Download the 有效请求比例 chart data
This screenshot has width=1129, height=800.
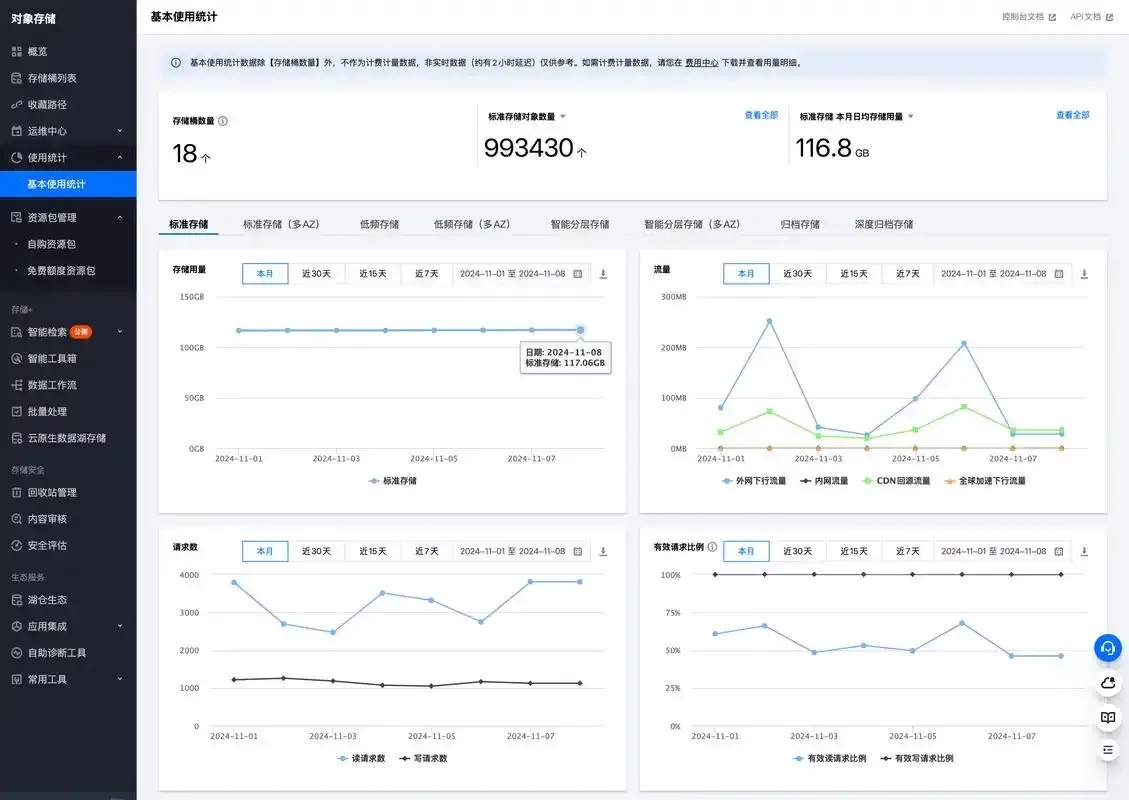(1084, 551)
